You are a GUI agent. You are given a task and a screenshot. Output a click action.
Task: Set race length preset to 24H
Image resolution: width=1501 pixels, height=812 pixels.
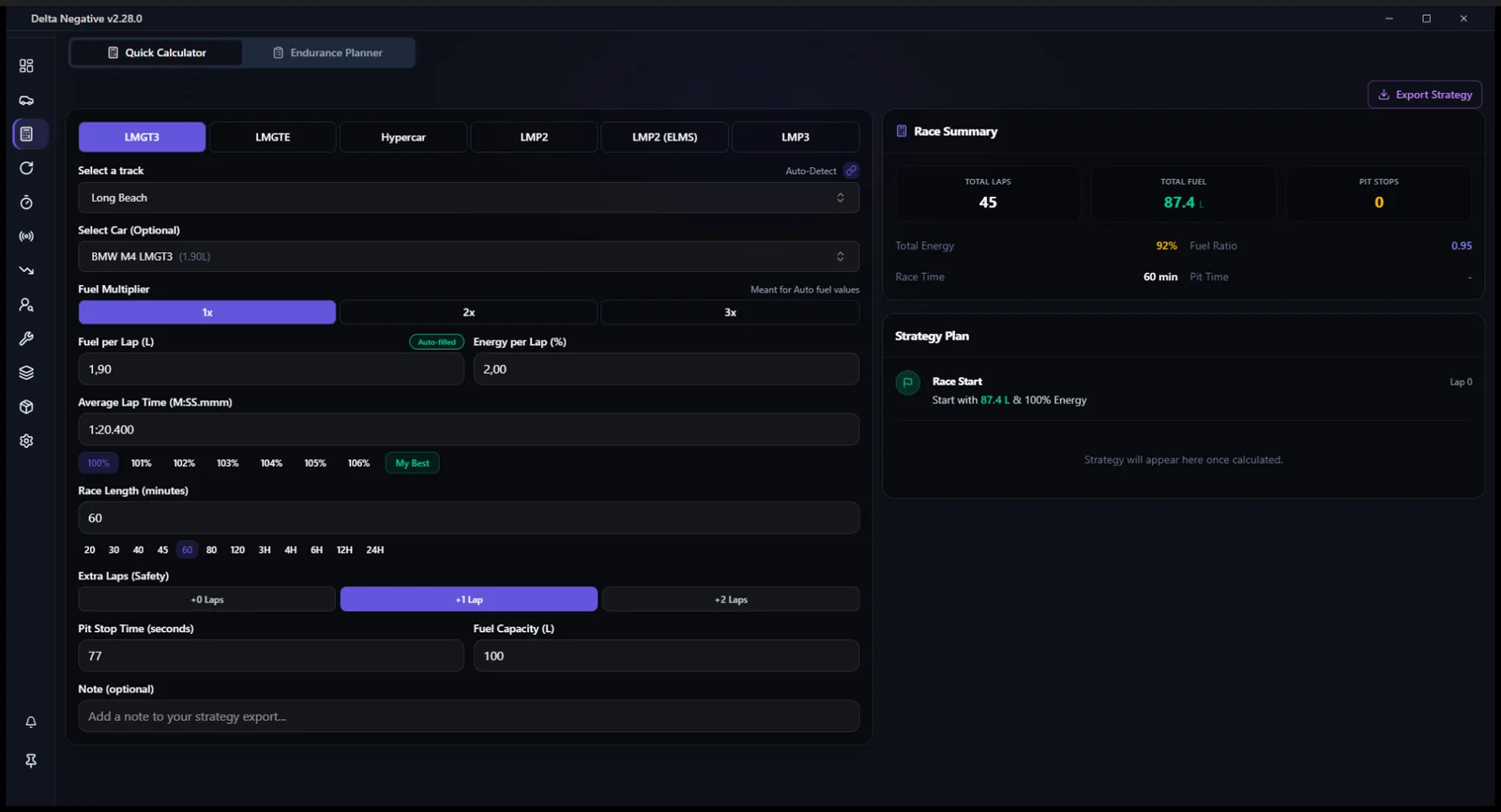coord(375,550)
